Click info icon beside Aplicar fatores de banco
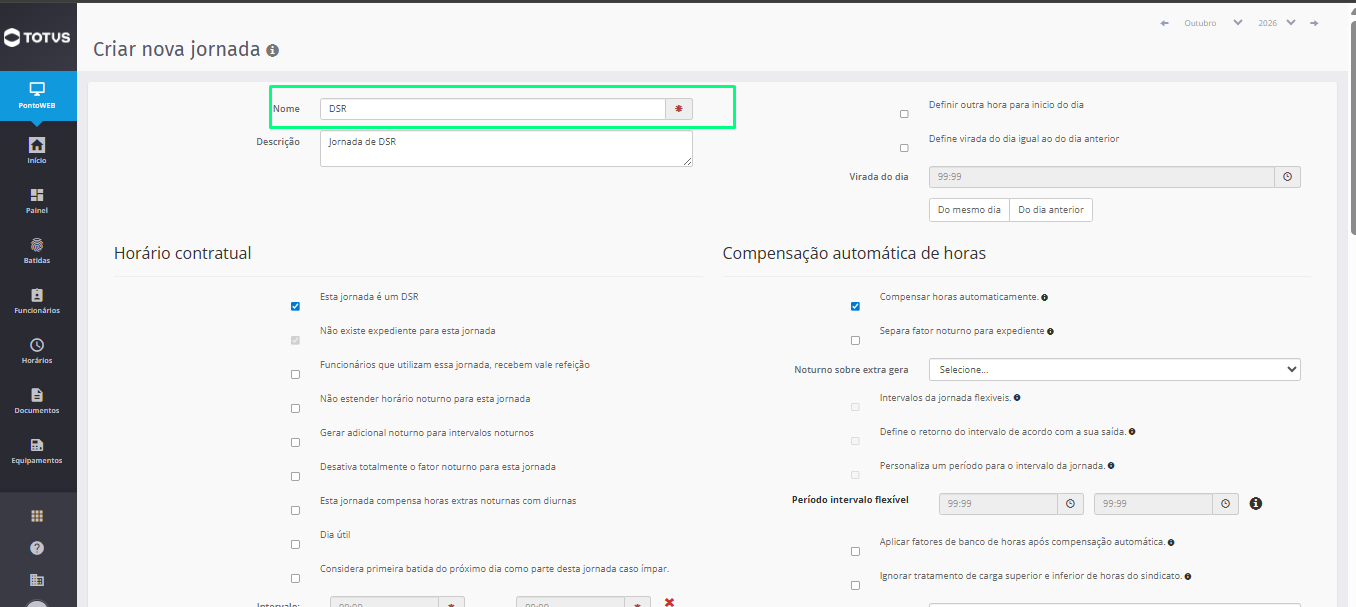The image size is (1356, 607). [x=1170, y=543]
